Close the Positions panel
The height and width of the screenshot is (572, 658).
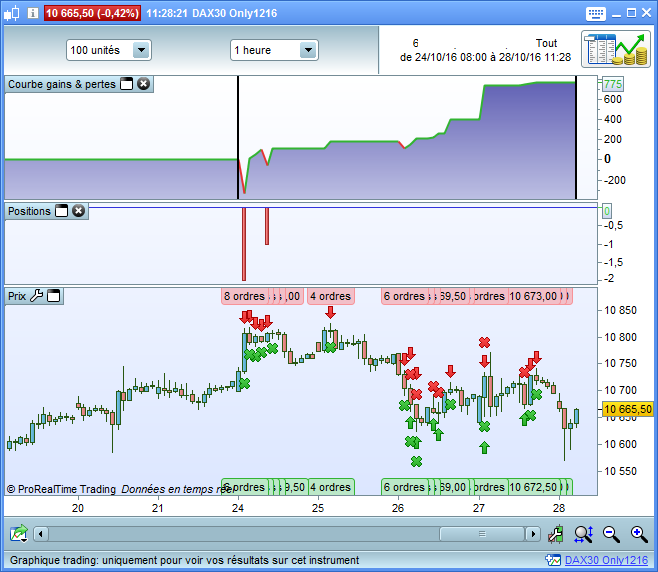click(x=78, y=211)
